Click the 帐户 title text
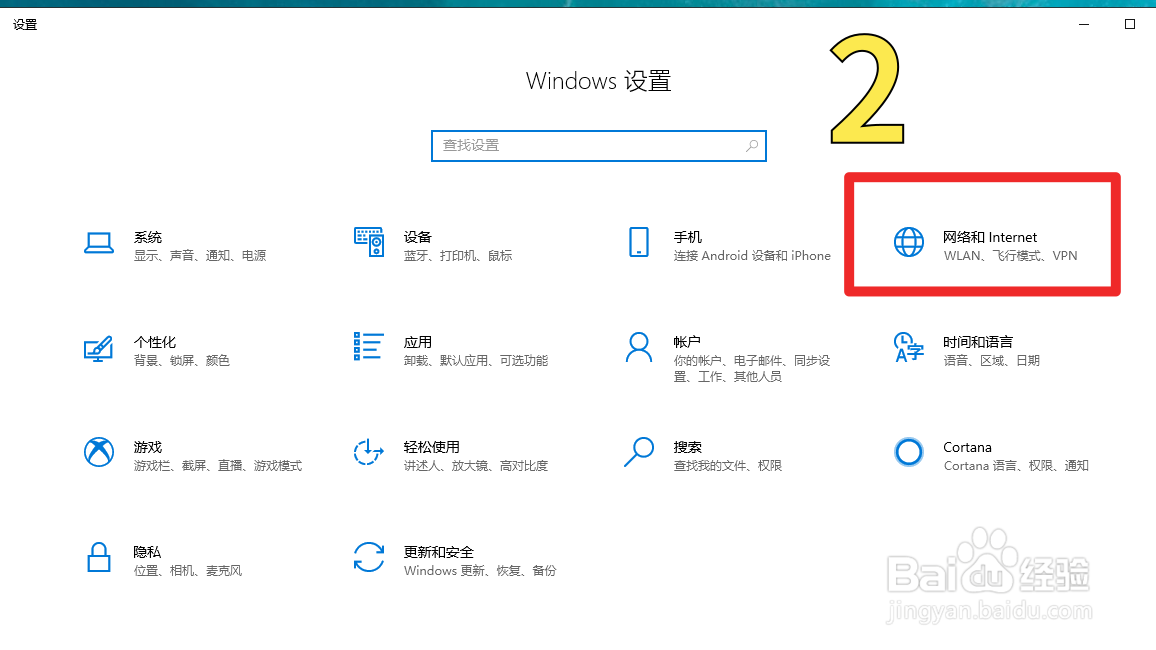Screen dimensions: 1156x650 (687, 343)
